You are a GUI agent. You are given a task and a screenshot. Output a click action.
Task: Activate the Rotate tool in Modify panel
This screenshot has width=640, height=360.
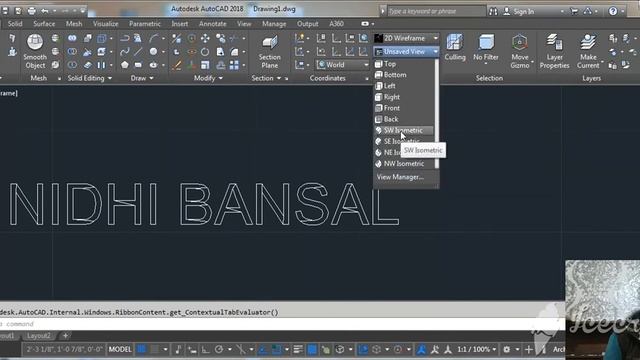click(x=205, y=52)
